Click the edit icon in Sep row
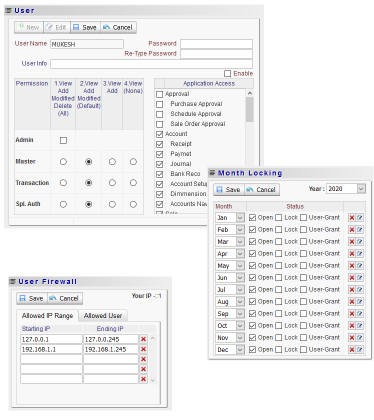 359,314
